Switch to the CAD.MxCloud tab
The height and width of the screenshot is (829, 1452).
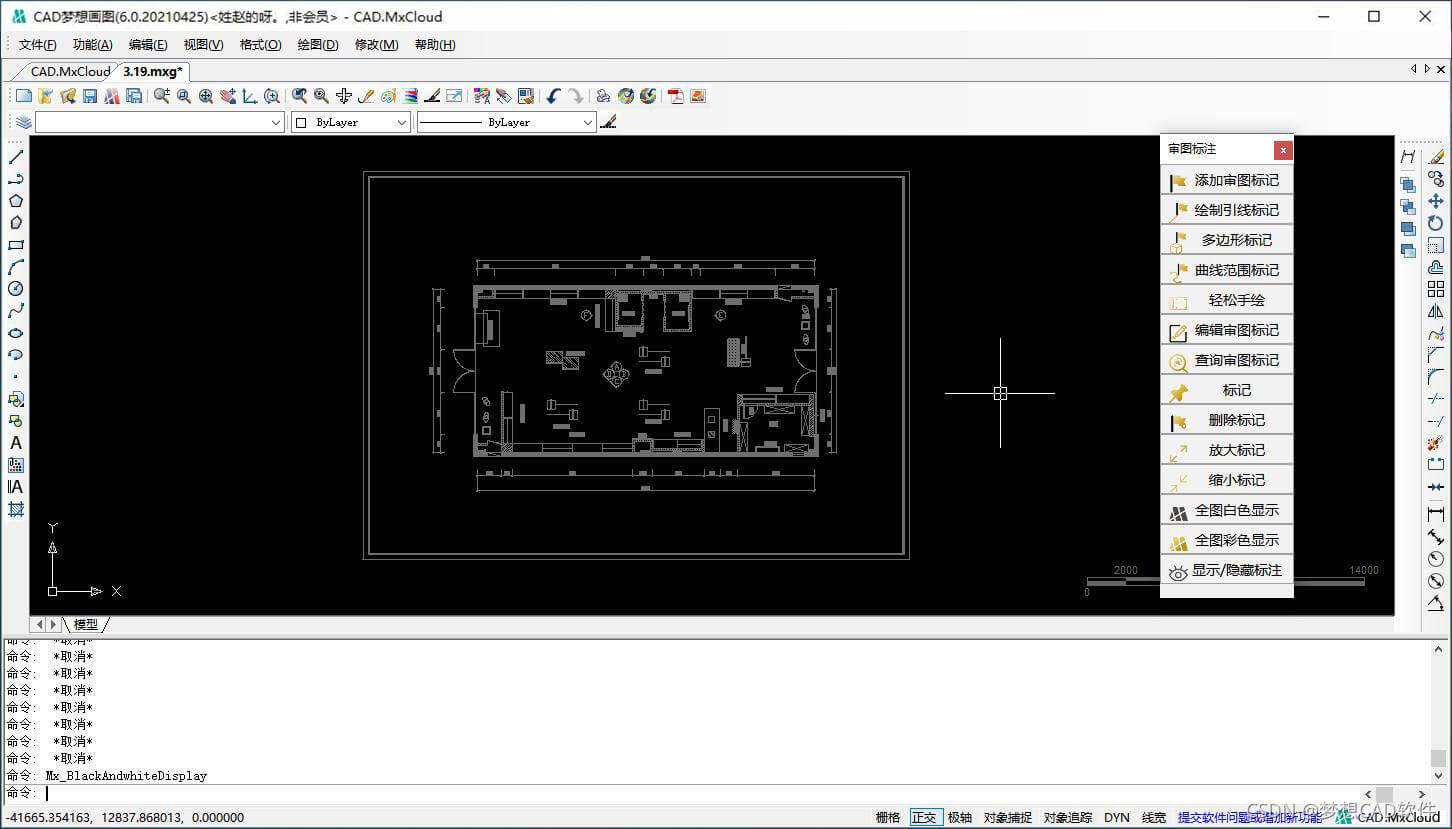[70, 71]
